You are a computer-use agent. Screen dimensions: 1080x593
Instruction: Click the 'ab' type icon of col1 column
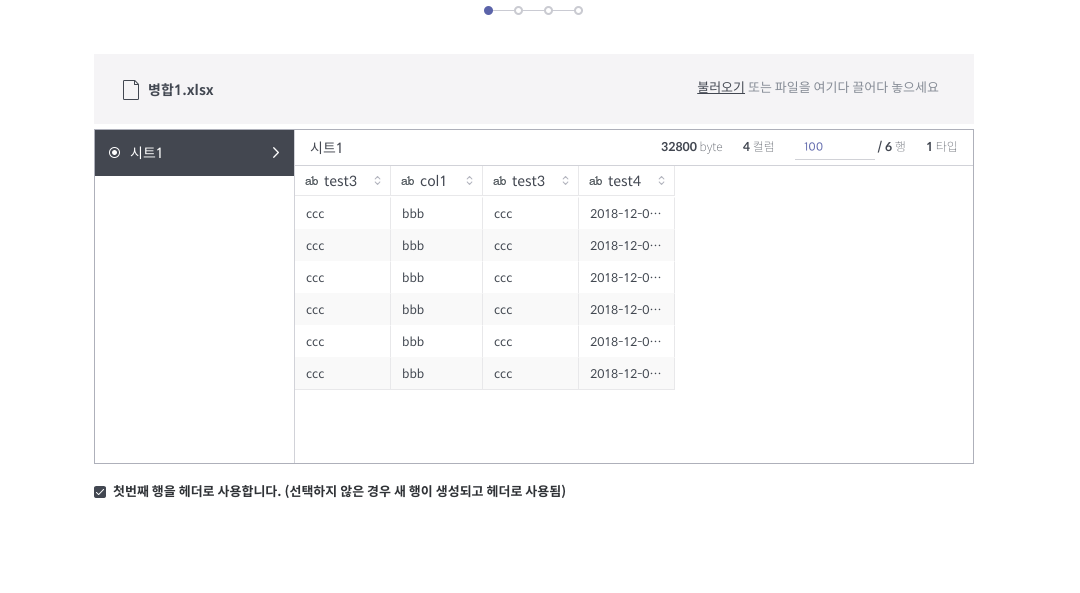pos(408,181)
